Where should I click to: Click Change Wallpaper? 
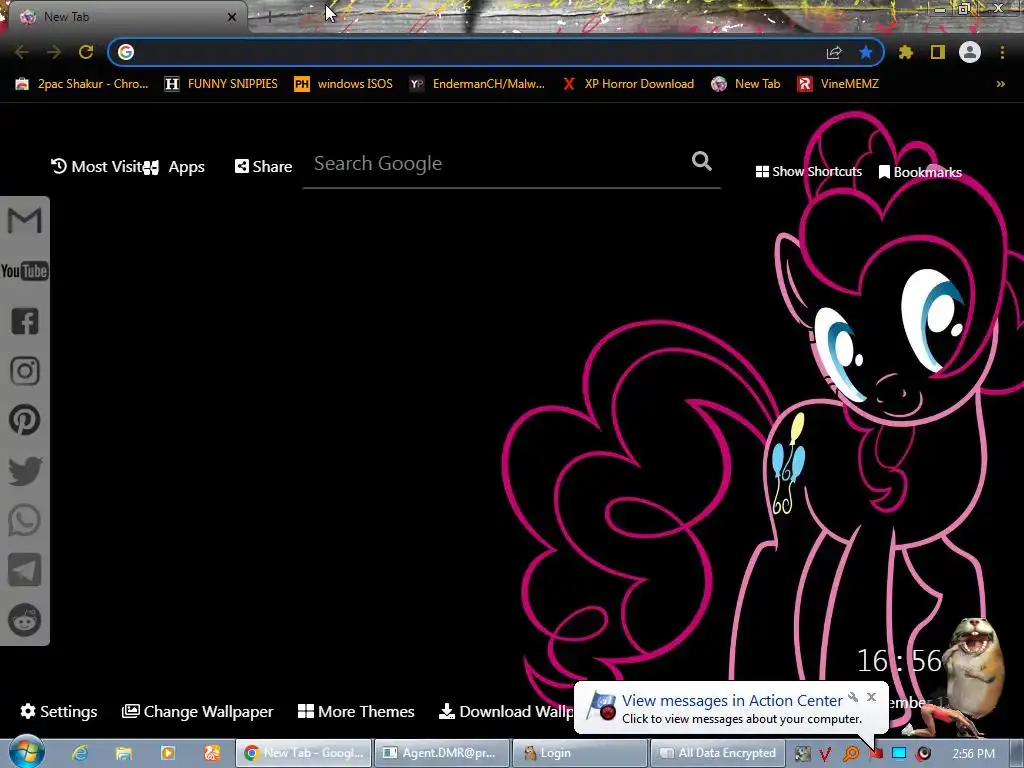pos(198,711)
